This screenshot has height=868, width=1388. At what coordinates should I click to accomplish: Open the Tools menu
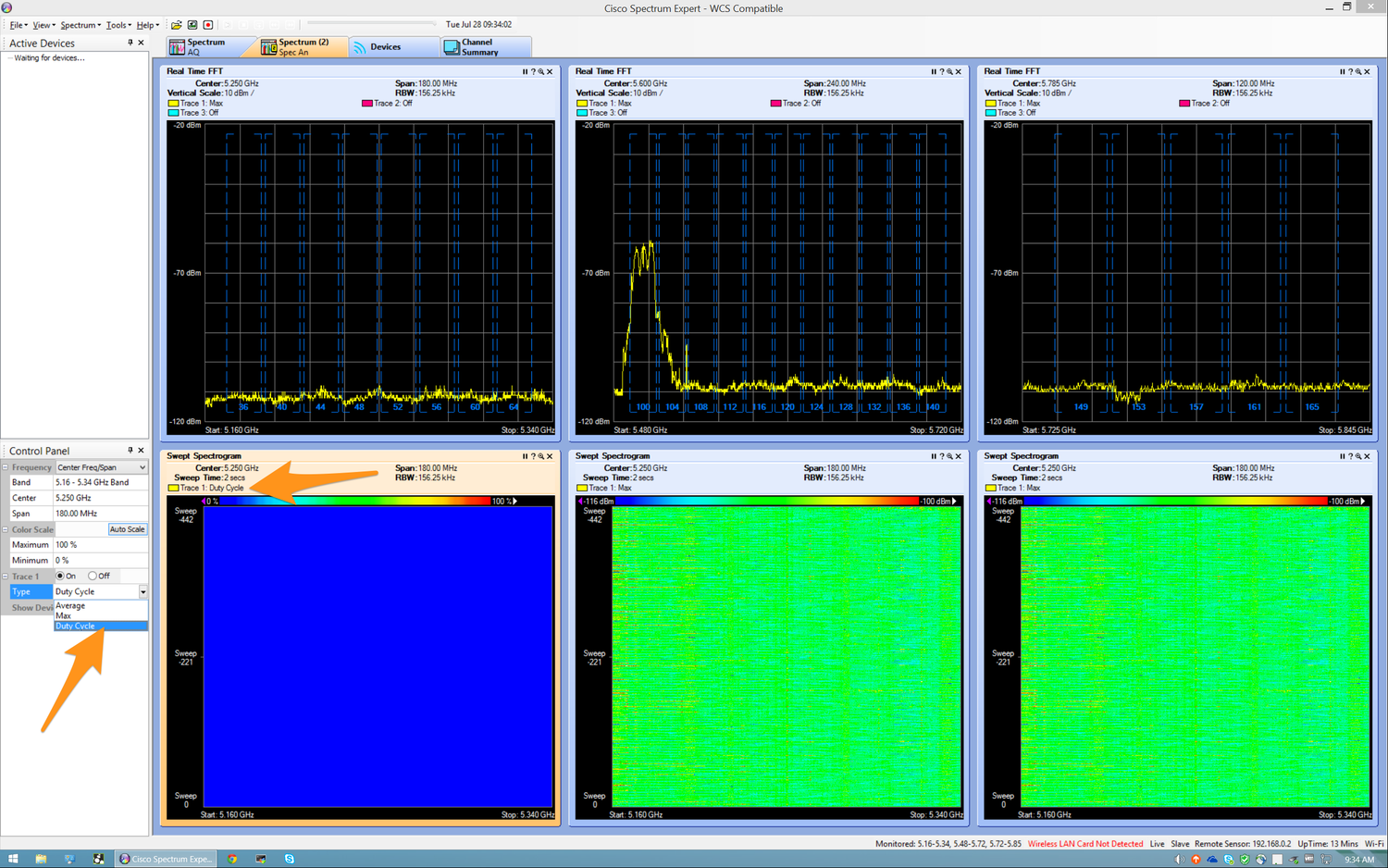click(x=118, y=25)
